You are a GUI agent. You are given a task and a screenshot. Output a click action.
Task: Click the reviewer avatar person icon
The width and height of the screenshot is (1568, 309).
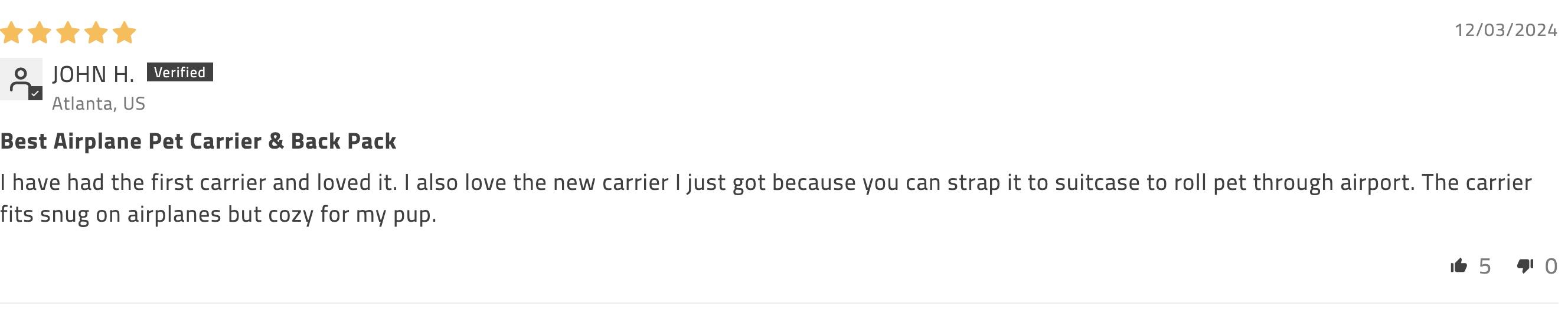click(20, 79)
